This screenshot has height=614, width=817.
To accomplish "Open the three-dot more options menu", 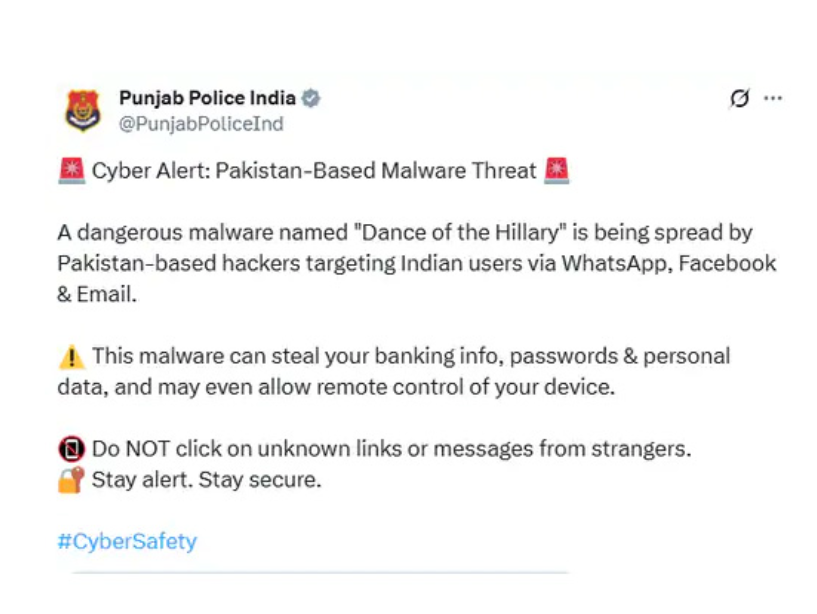I will point(773,98).
